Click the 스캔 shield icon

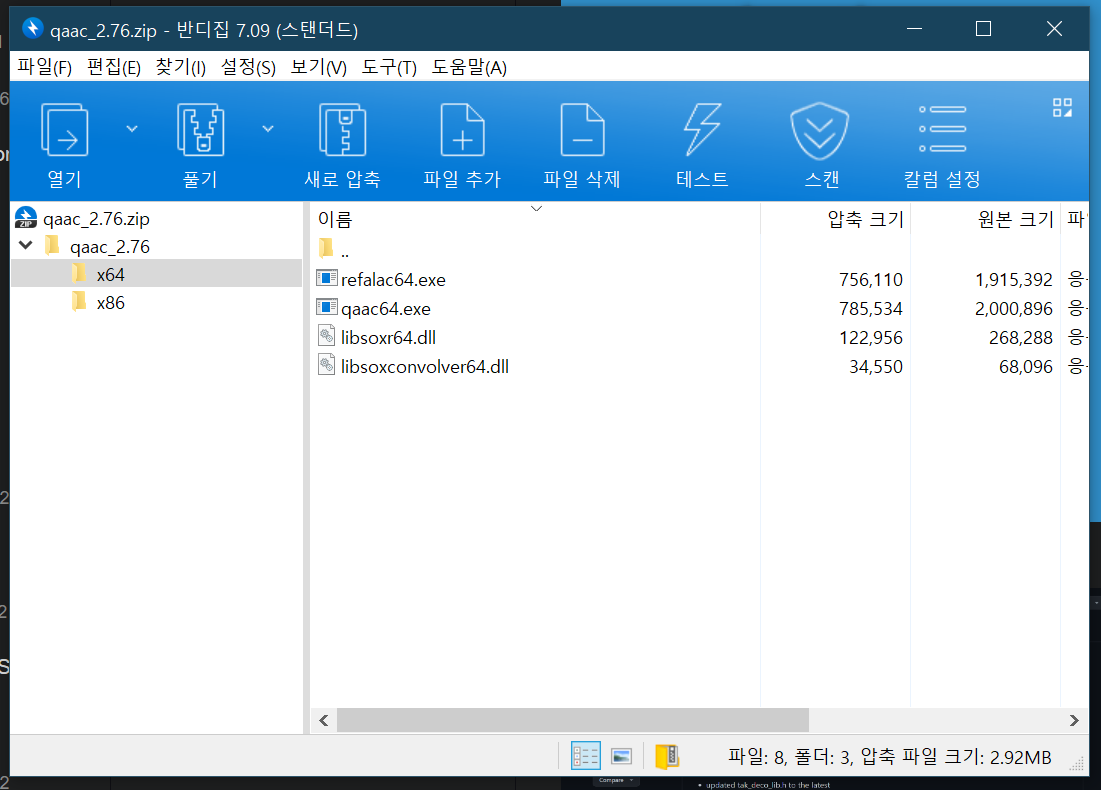819,131
